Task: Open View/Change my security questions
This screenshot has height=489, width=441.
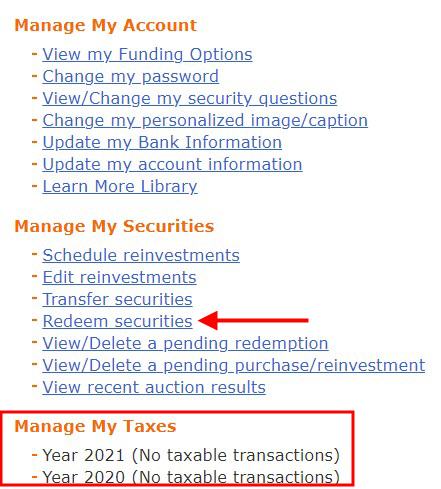Action: [x=190, y=98]
